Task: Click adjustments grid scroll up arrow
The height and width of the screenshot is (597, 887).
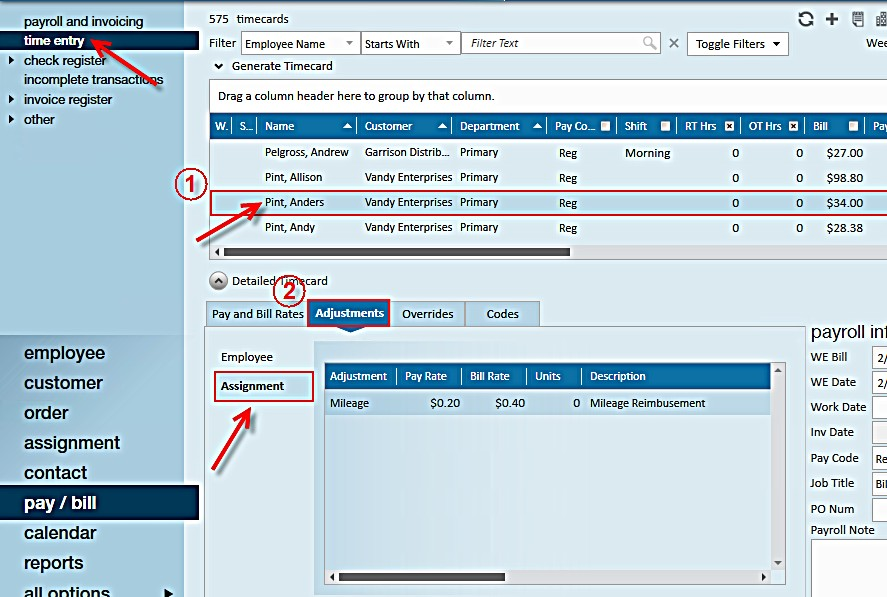Action: 778,370
